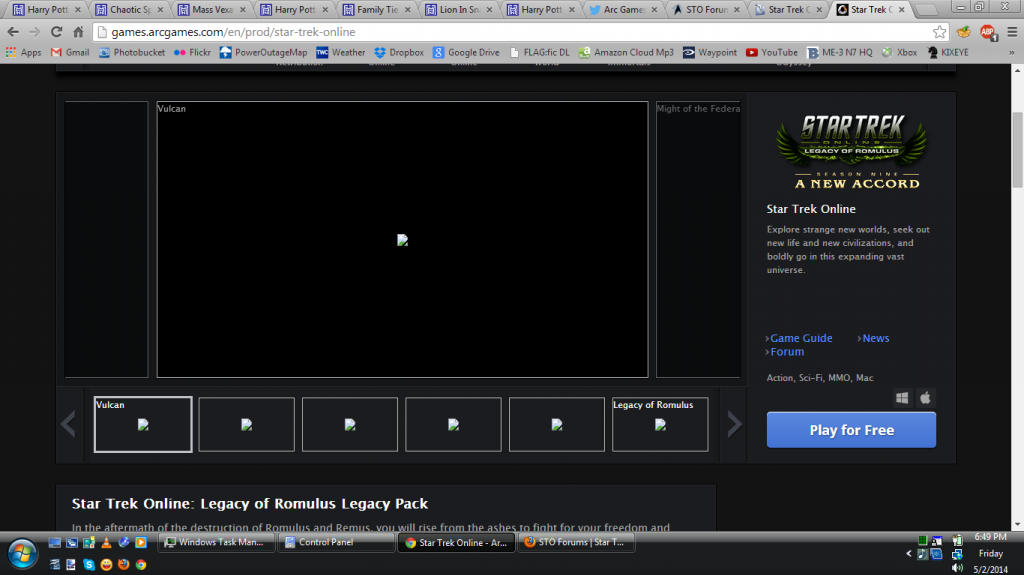Click the orange extension icon beside the bookmark star

click(964, 31)
